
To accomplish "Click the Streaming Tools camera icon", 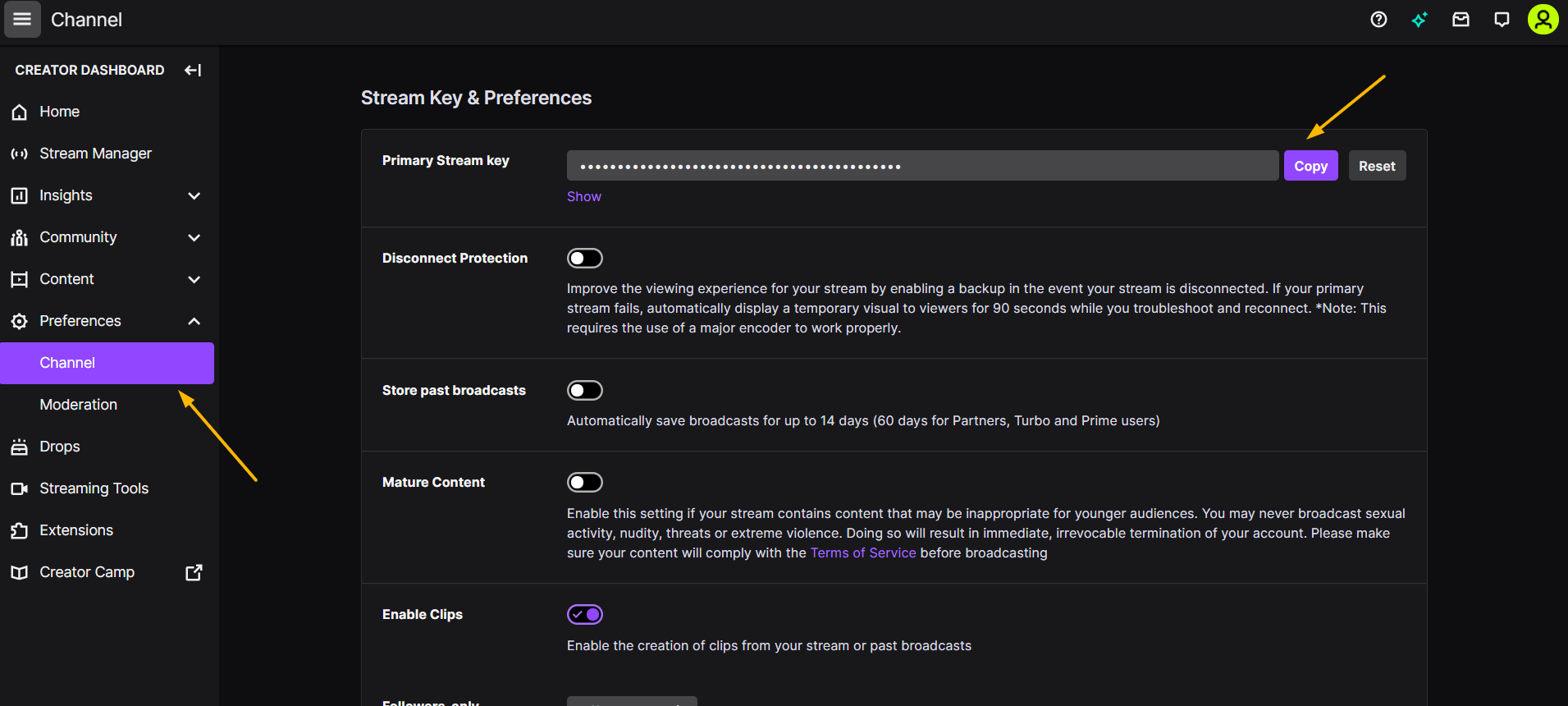I will (19, 488).
